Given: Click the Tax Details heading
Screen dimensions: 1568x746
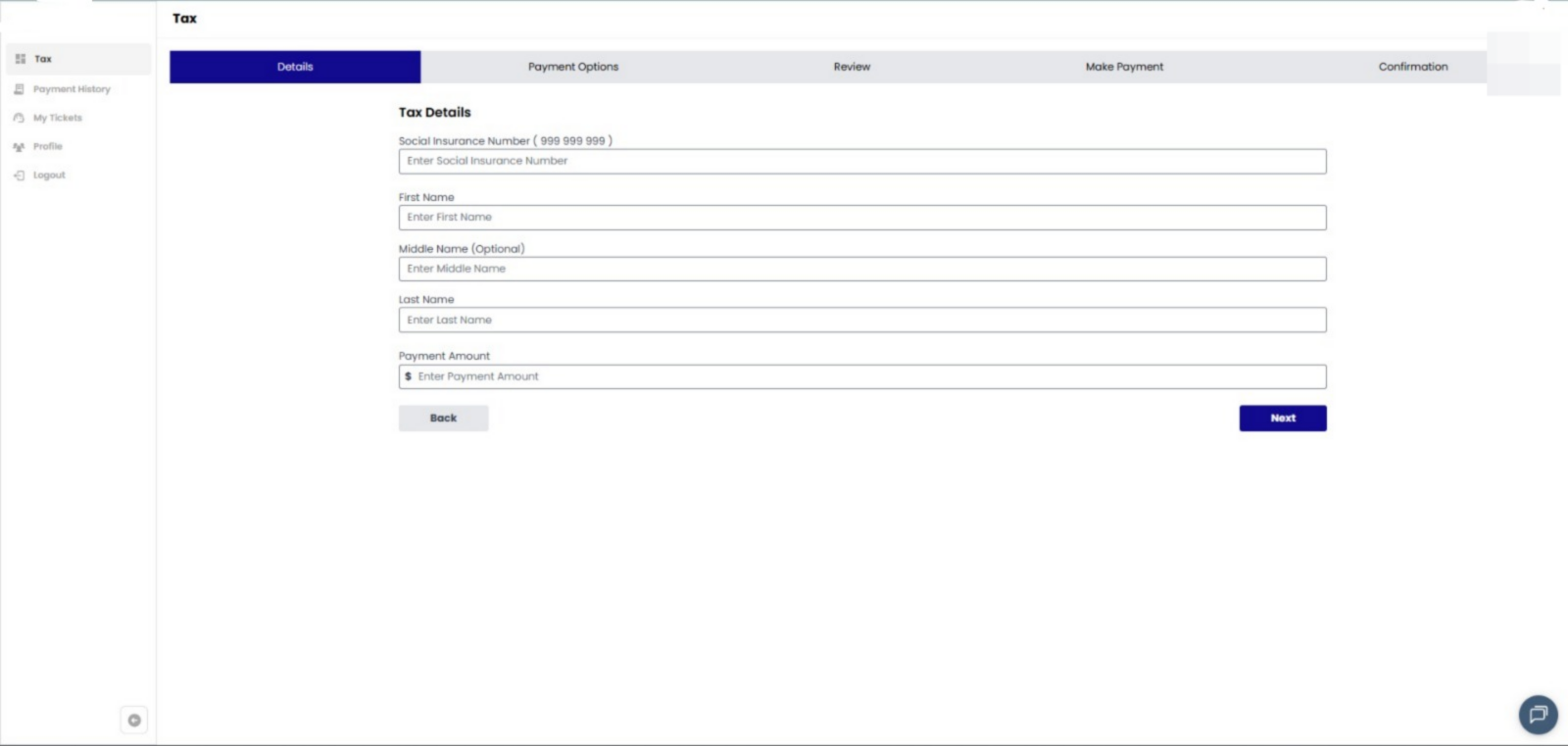Looking at the screenshot, I should (x=434, y=113).
